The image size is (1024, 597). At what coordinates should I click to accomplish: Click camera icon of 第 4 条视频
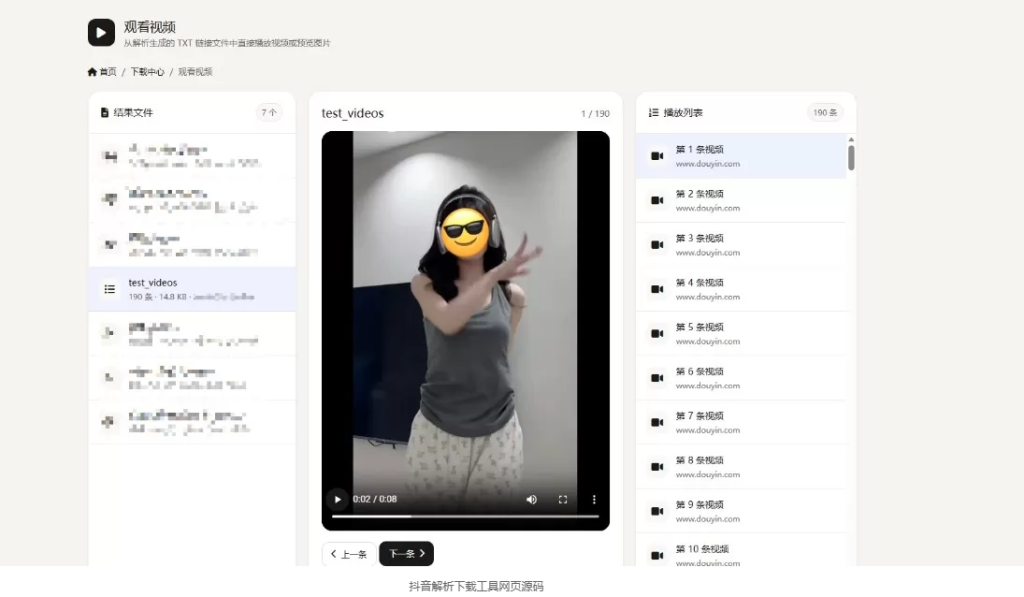[657, 289]
